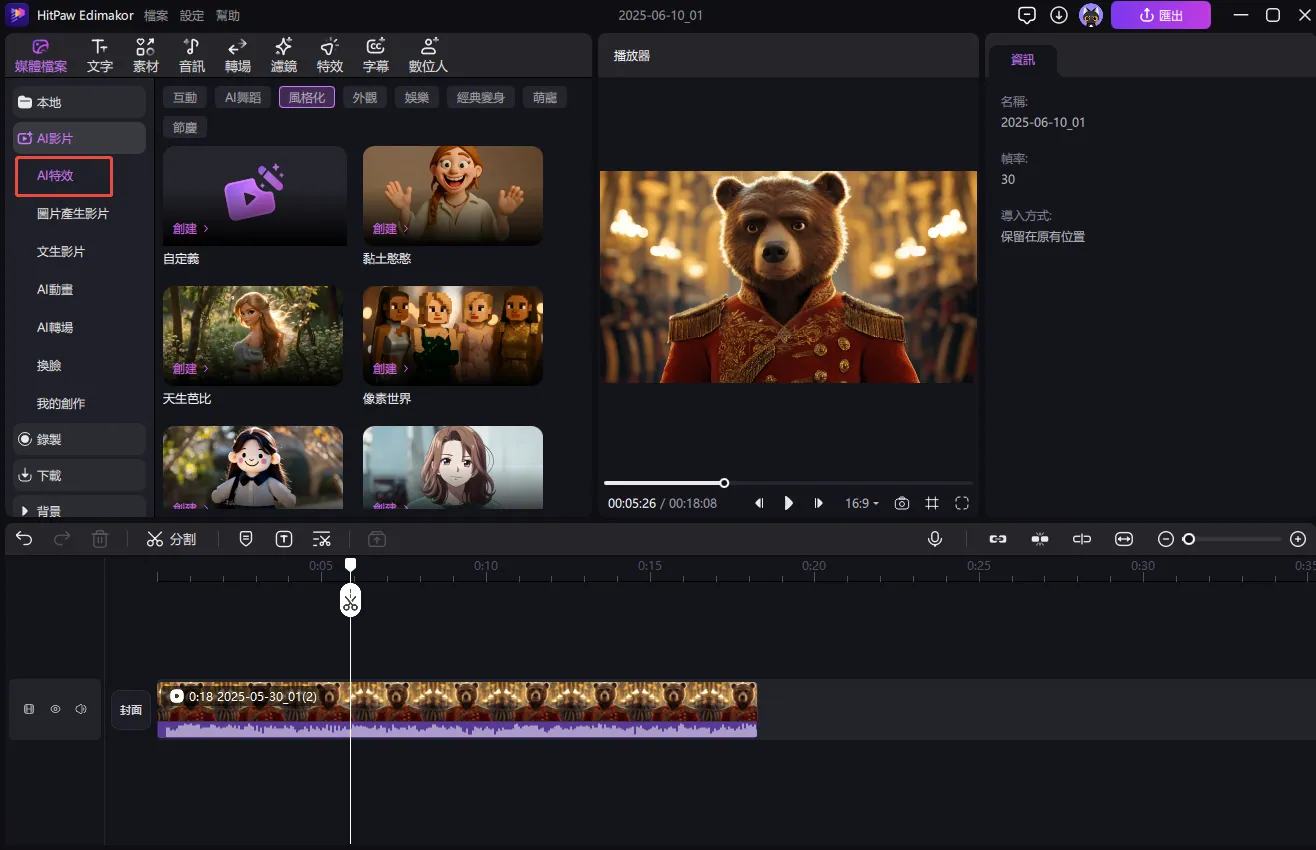
Task: Open the user avatar profile
Action: pyautogui.click(x=1091, y=15)
